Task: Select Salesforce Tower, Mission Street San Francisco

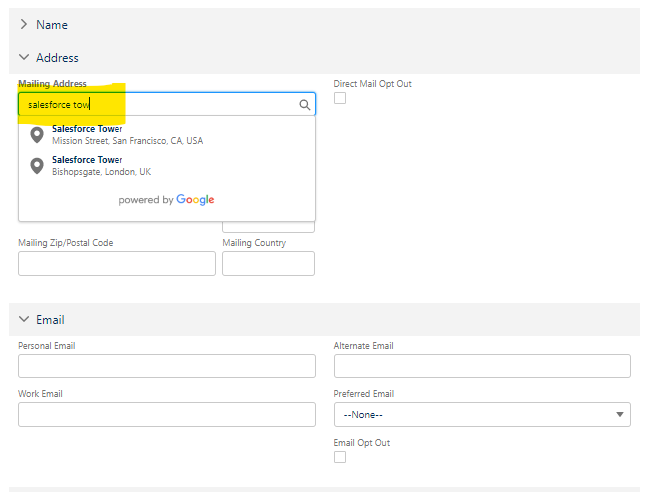Action: 127,135
